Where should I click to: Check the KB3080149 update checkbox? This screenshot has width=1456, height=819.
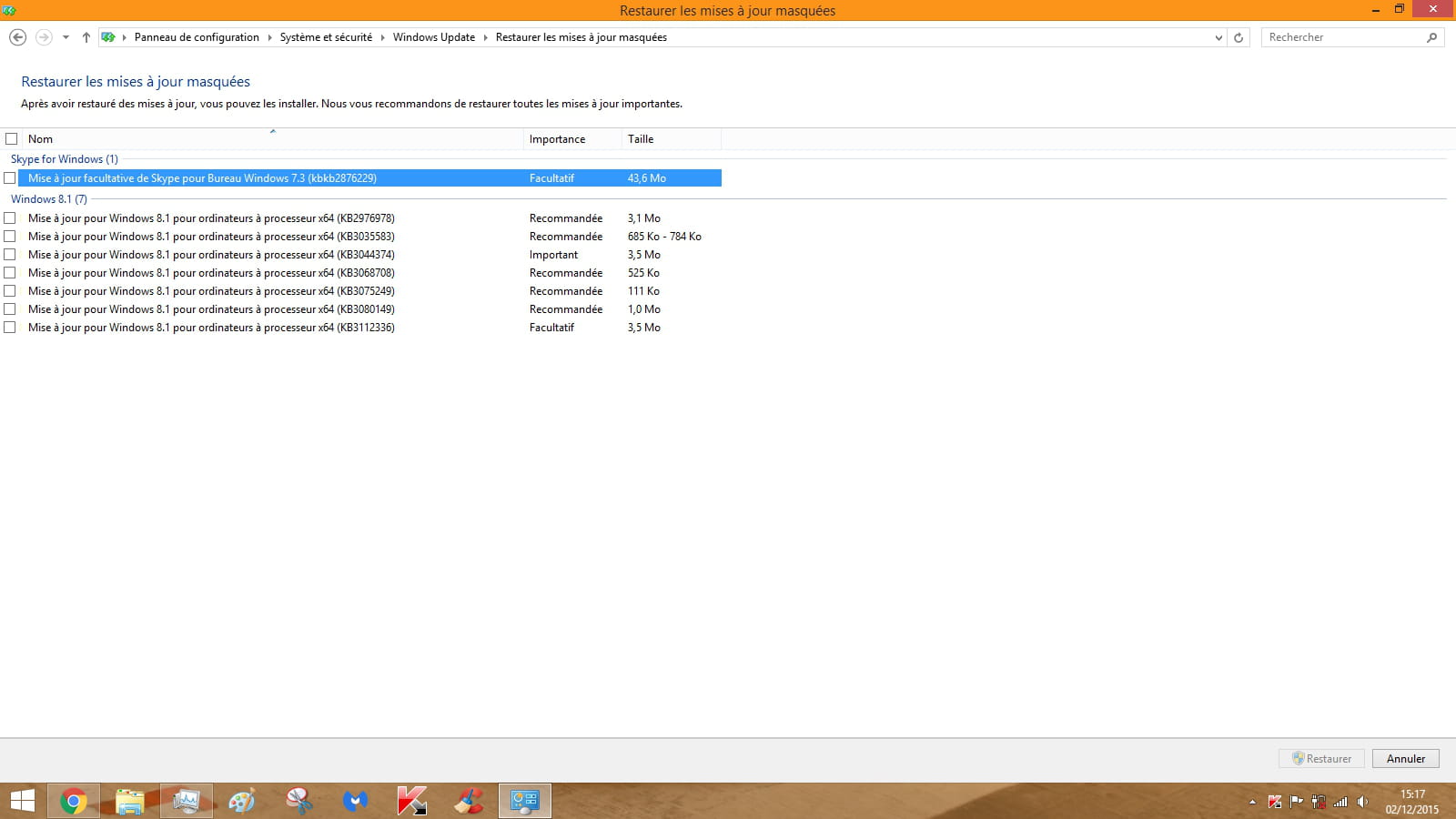(x=10, y=309)
